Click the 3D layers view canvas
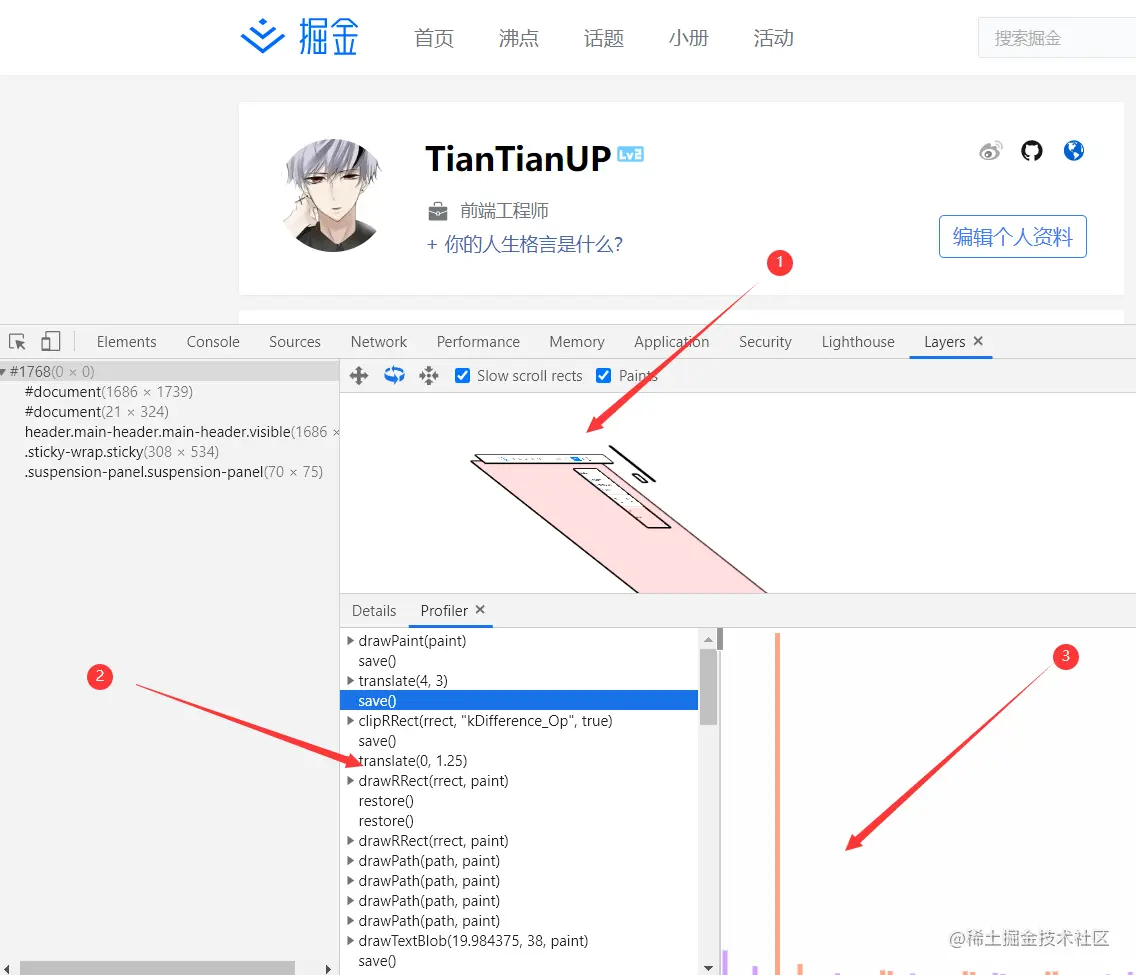Viewport: 1136px width, 975px height. (x=738, y=493)
